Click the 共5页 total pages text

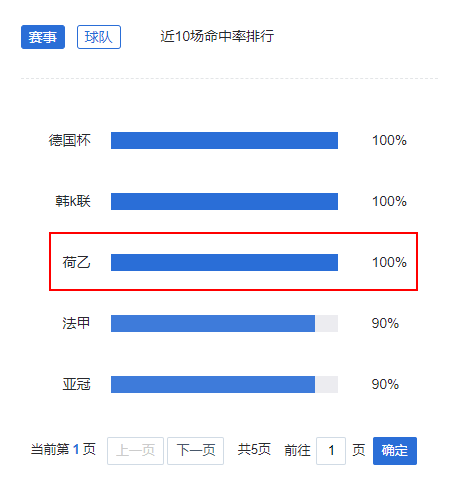tap(254, 450)
